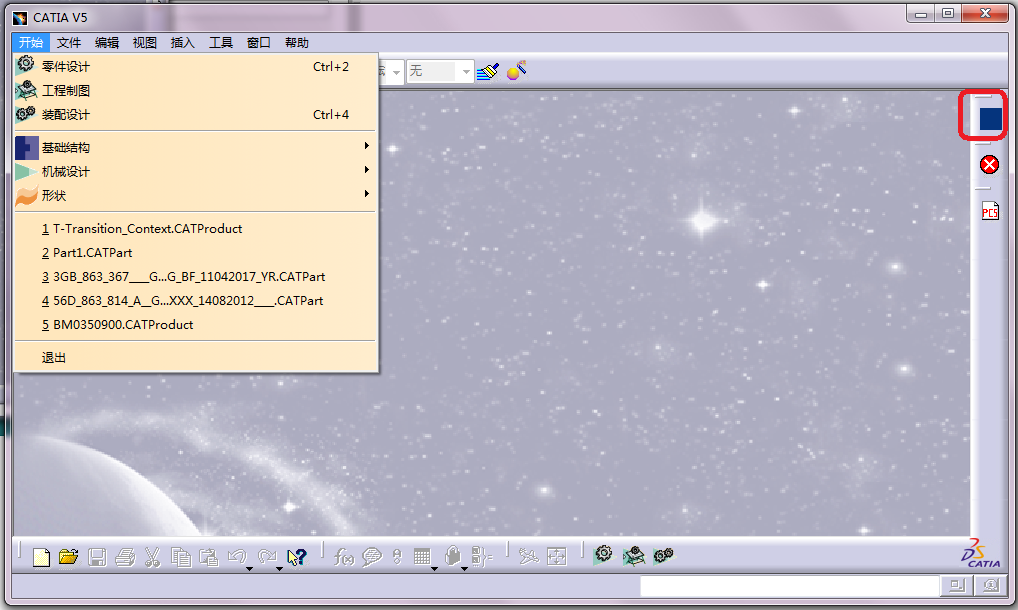Screen dimensions: 1018x610
Task: Click the Paste icon
Action: click(x=208, y=557)
